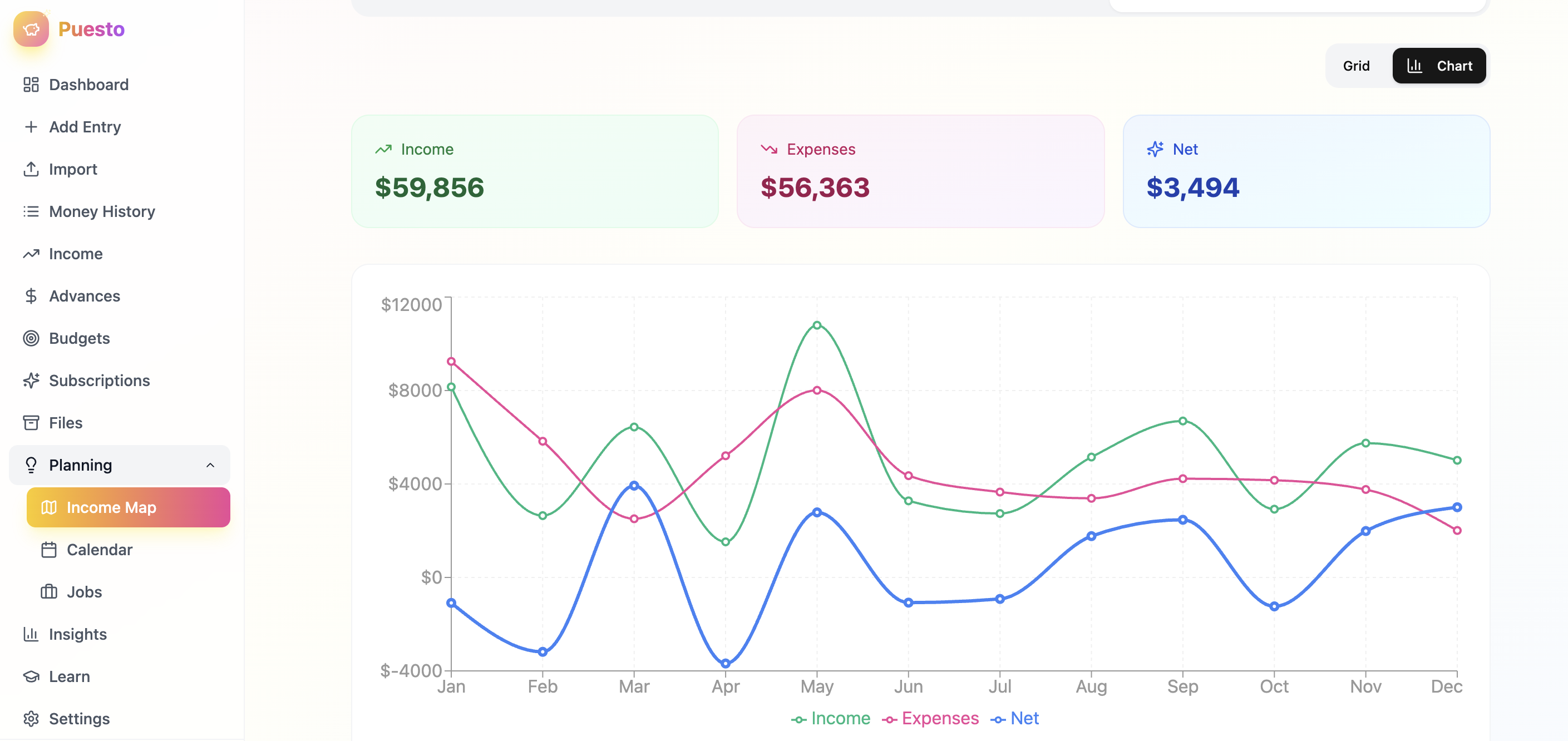The height and width of the screenshot is (741, 1568).
Task: Click the Planning menu group header
Action: pos(81,466)
